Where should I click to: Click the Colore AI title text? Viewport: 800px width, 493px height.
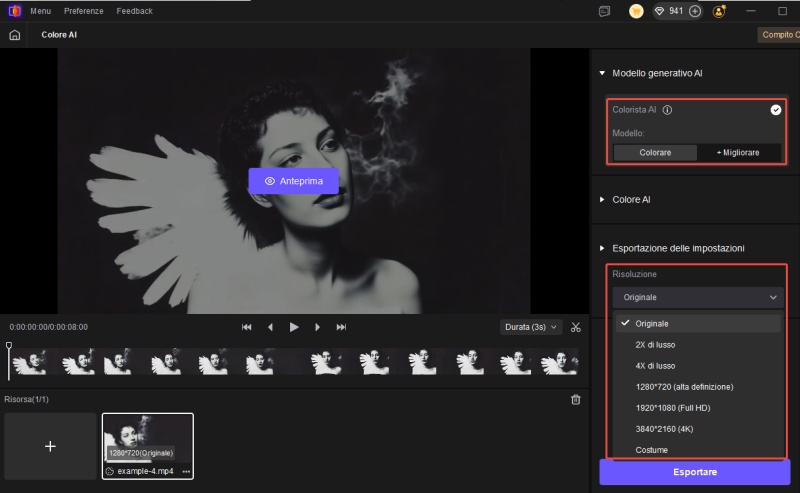(59, 35)
